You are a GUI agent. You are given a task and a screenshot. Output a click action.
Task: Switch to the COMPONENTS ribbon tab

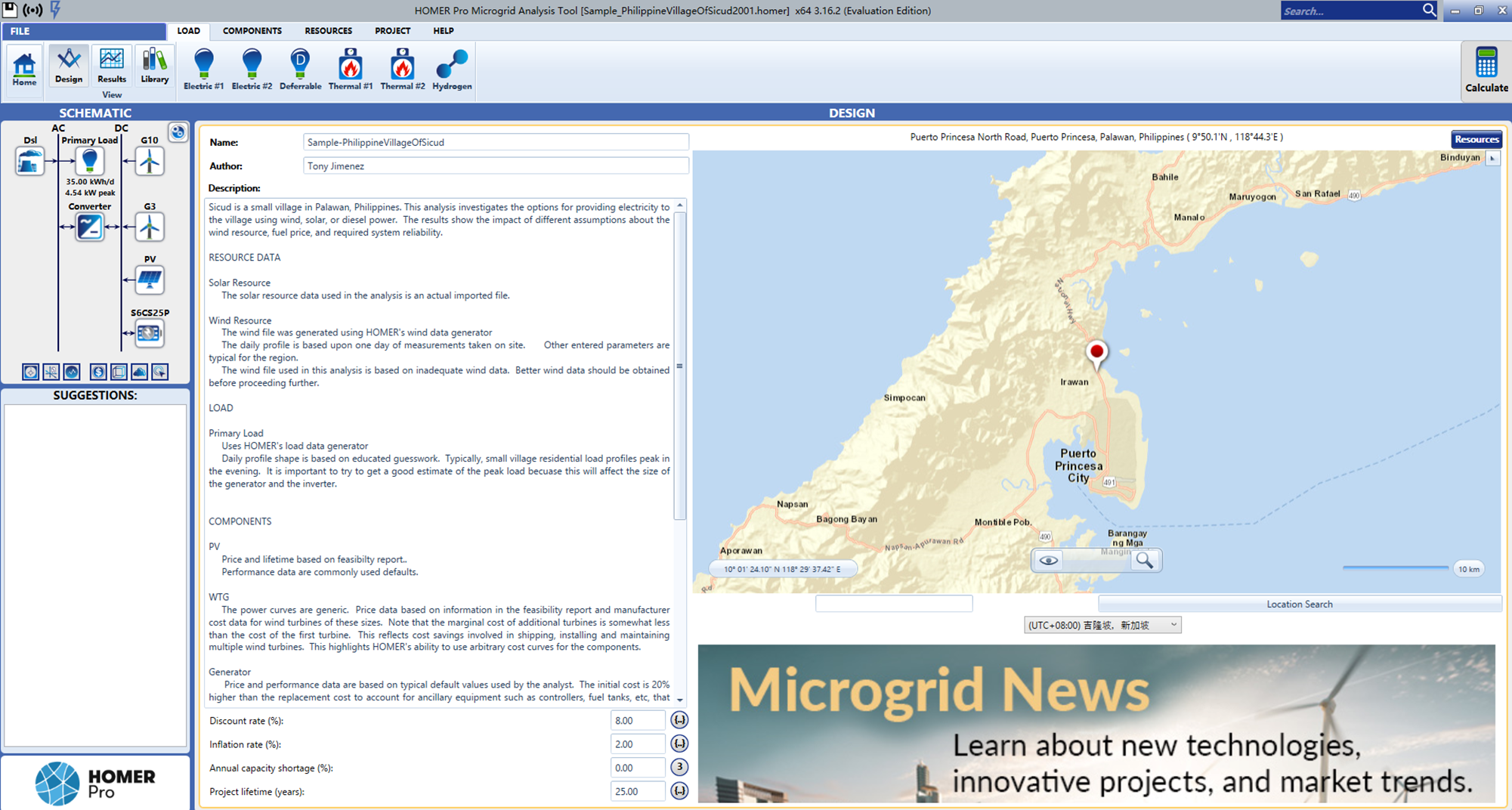[x=252, y=31]
